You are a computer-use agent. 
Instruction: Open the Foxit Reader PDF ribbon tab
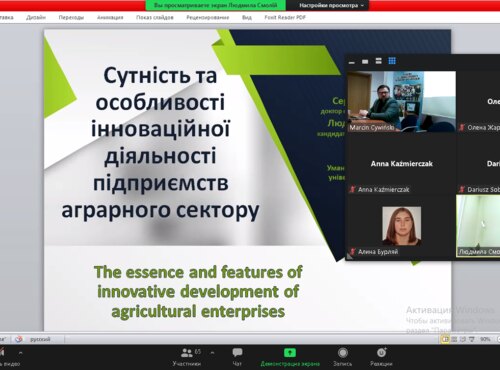pyautogui.click(x=285, y=17)
